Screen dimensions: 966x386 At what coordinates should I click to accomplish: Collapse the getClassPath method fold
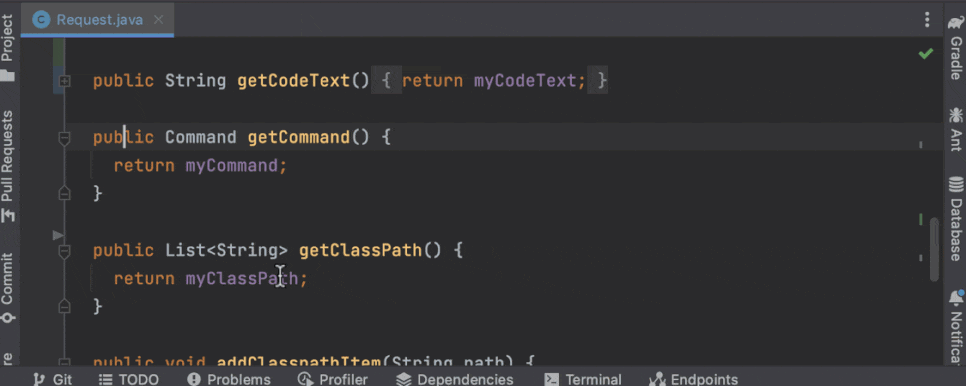(64, 251)
